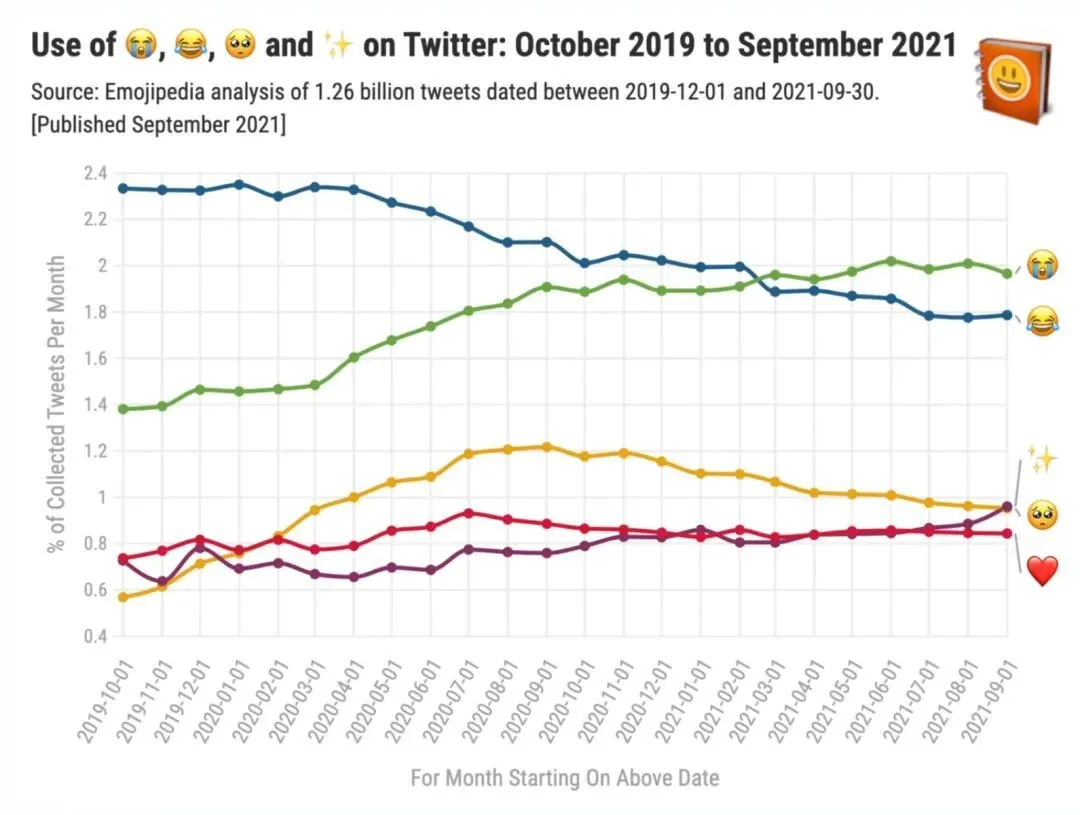
Task: Click the y-axis title text
Action: 57,404
